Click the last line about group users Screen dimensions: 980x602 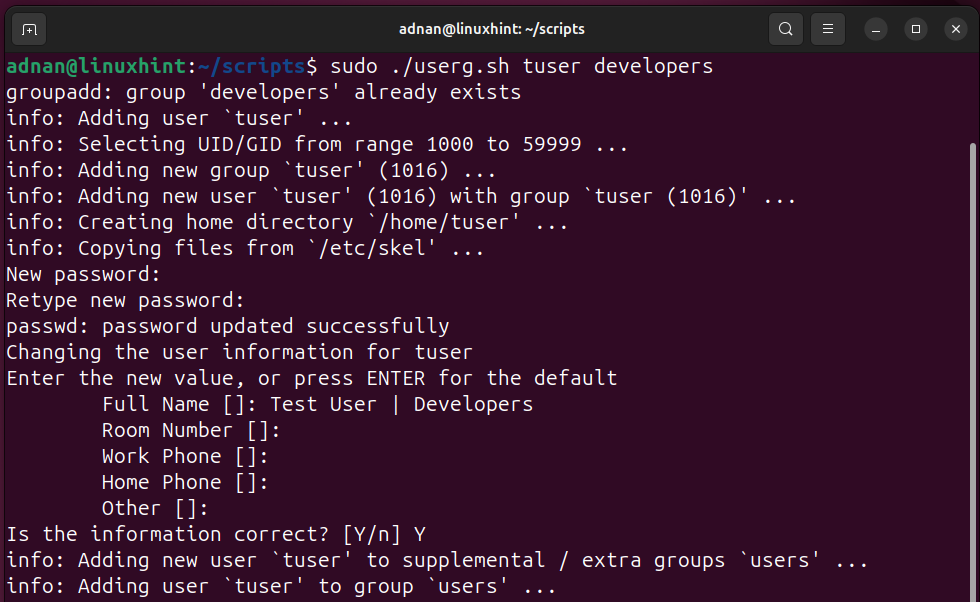pos(281,586)
